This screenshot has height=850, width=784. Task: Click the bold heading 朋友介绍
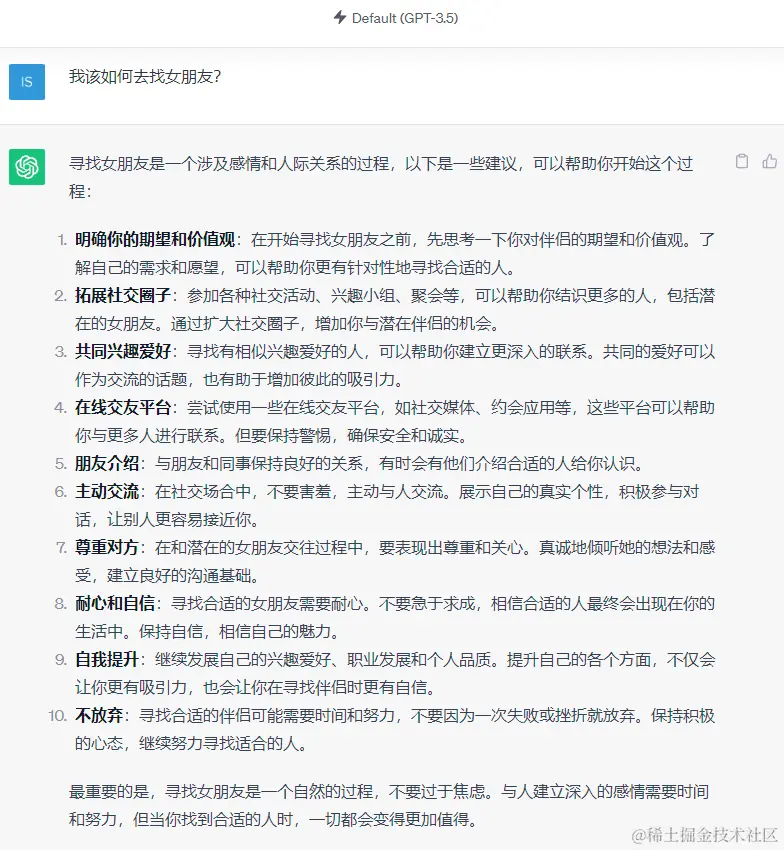[x=107, y=463]
